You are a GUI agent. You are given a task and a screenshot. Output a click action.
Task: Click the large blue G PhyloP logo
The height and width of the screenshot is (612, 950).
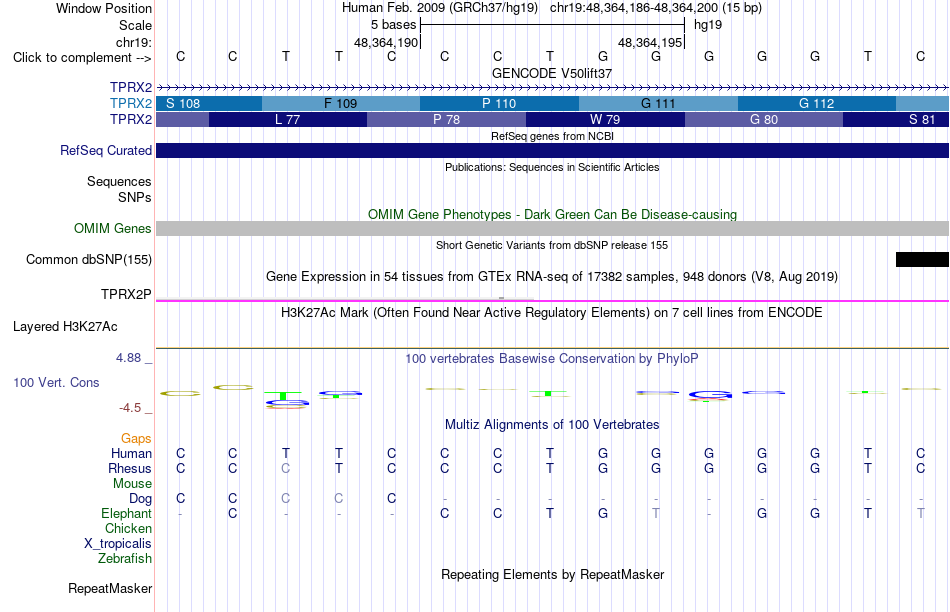point(710,396)
